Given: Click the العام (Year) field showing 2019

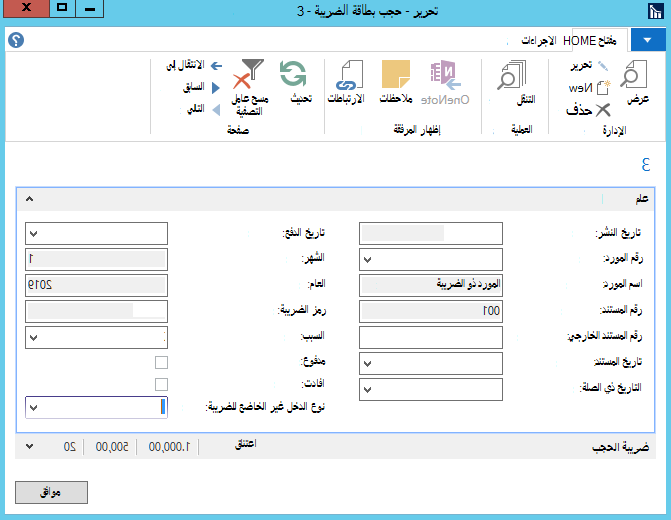Looking at the screenshot, I should coord(96,285).
